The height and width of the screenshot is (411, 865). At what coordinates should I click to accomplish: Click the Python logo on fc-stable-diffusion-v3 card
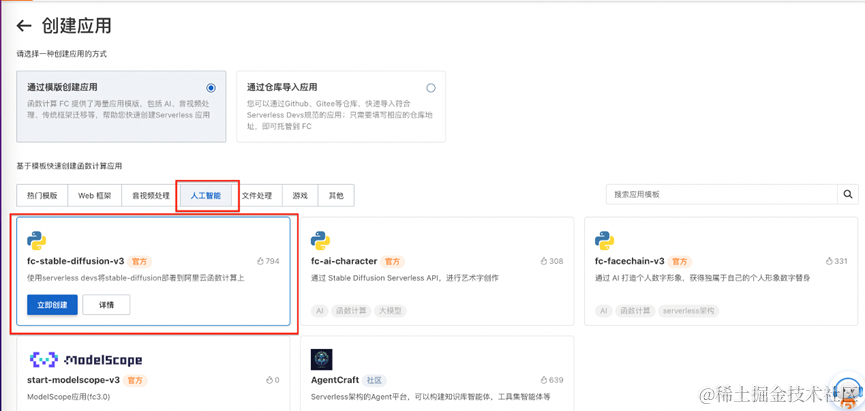(36, 240)
